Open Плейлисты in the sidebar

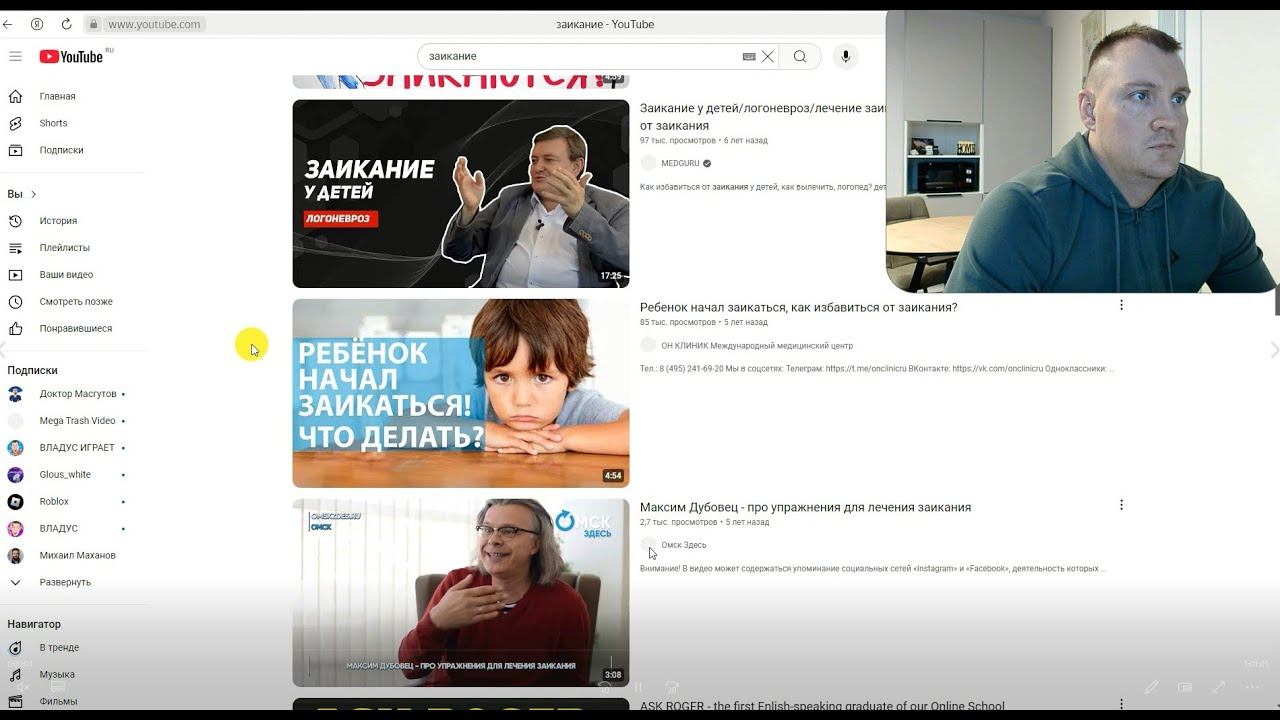tap(64, 248)
